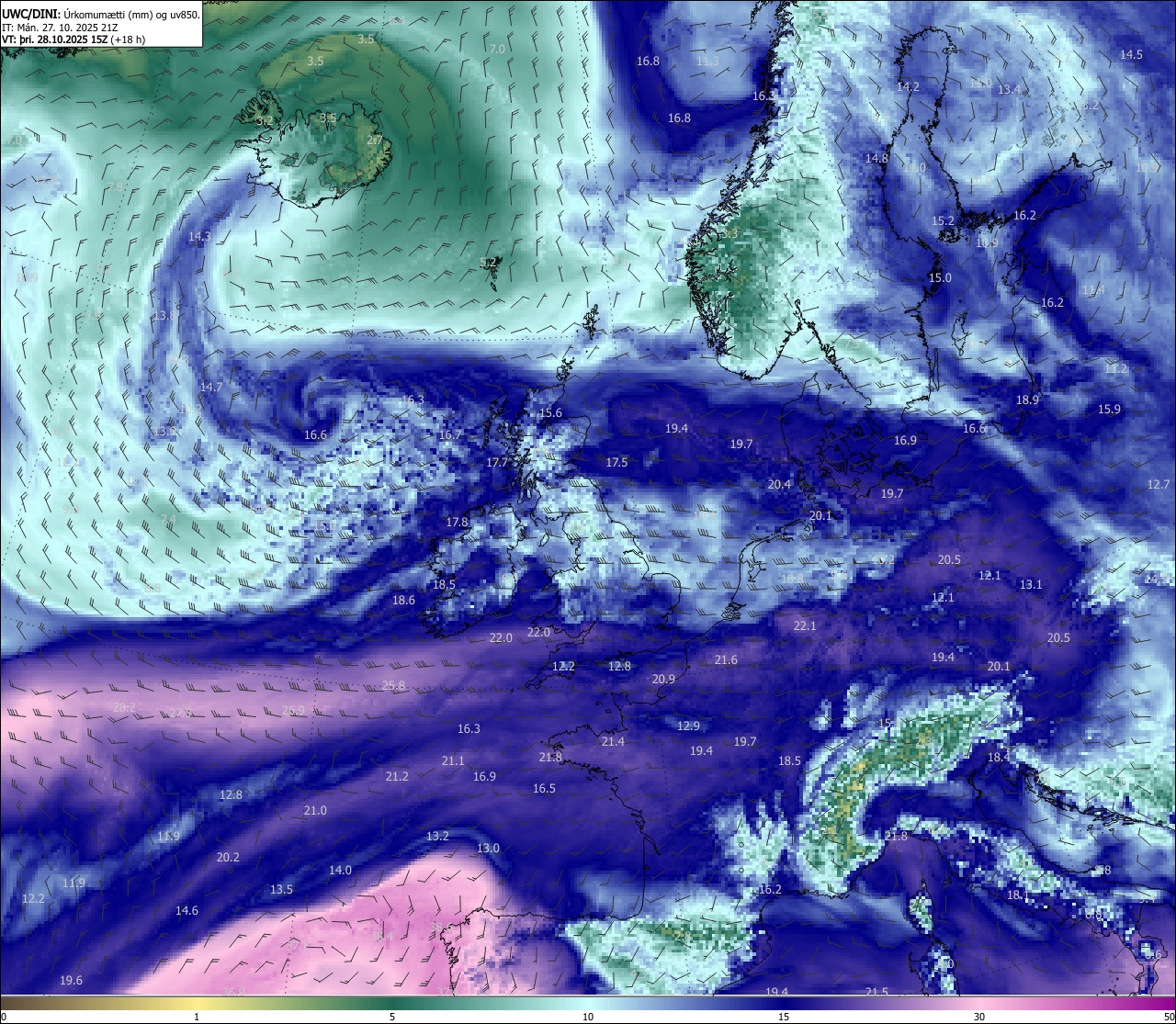Click the 21.1 value map label

[x=453, y=760]
